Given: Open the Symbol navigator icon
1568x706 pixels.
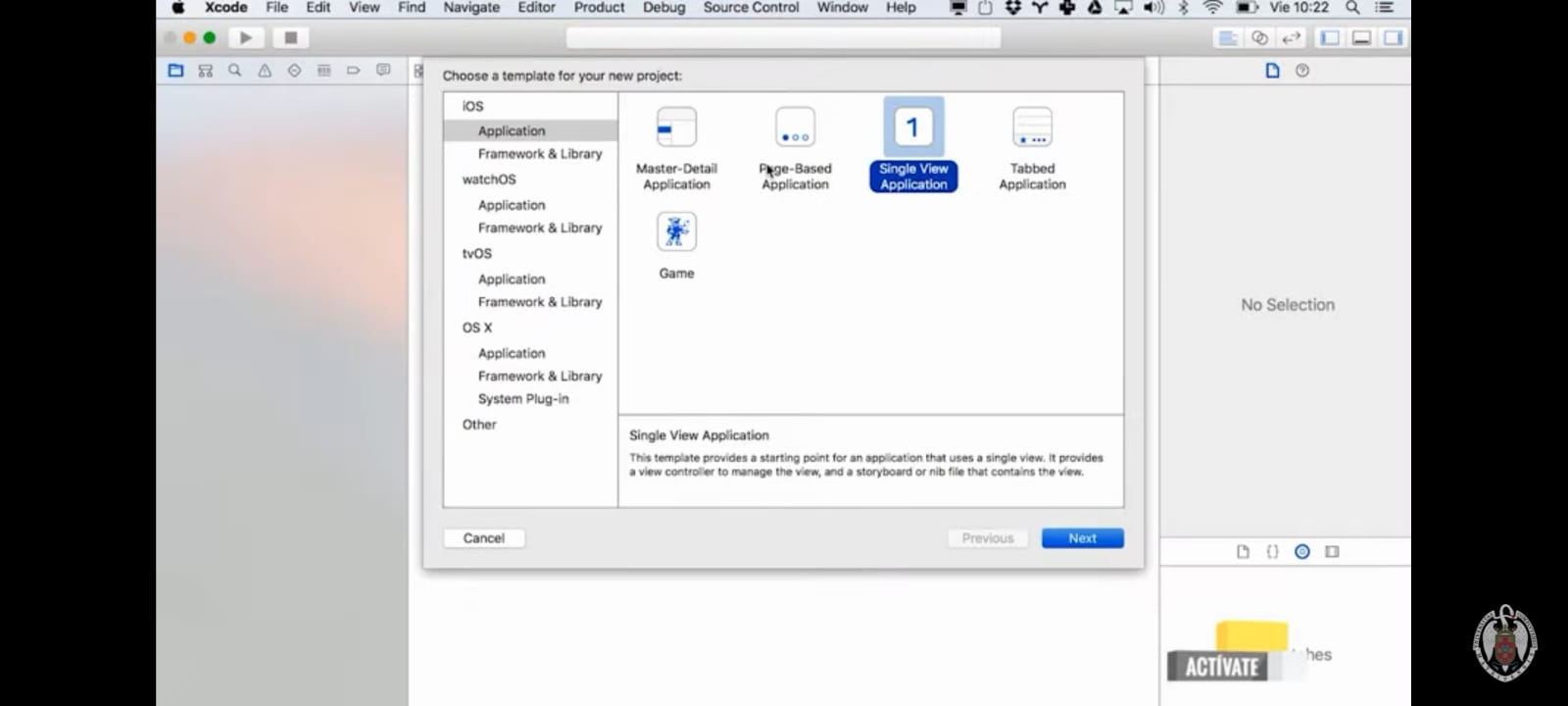Looking at the screenshot, I should pos(205,71).
